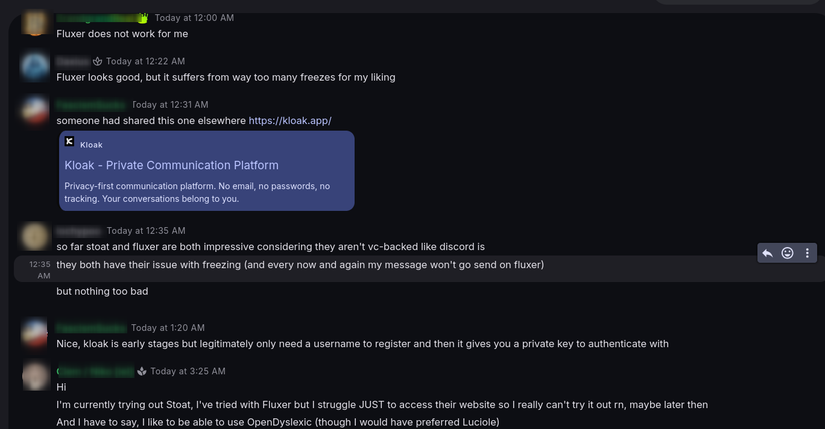Click the timestamp 'Today at 12:00 AM'
825x429 pixels.
point(194,18)
